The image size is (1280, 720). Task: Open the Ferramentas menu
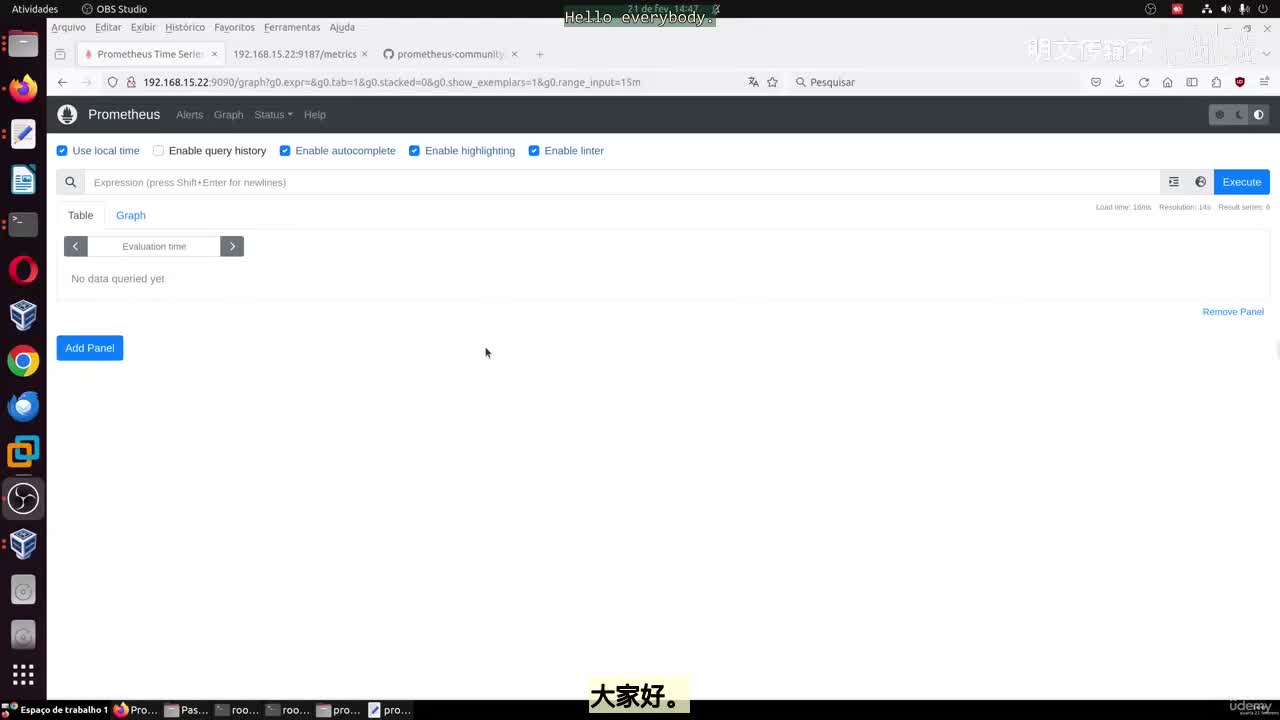tap(292, 27)
